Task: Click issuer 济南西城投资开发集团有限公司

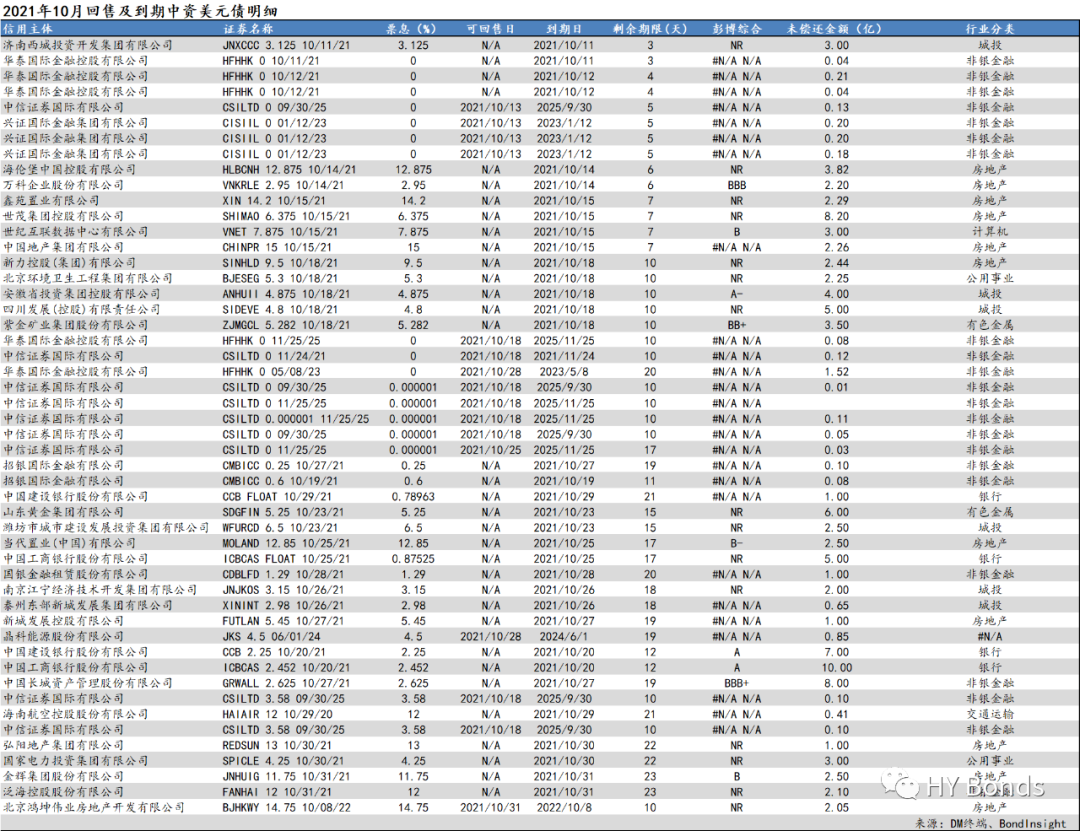Action: point(87,45)
